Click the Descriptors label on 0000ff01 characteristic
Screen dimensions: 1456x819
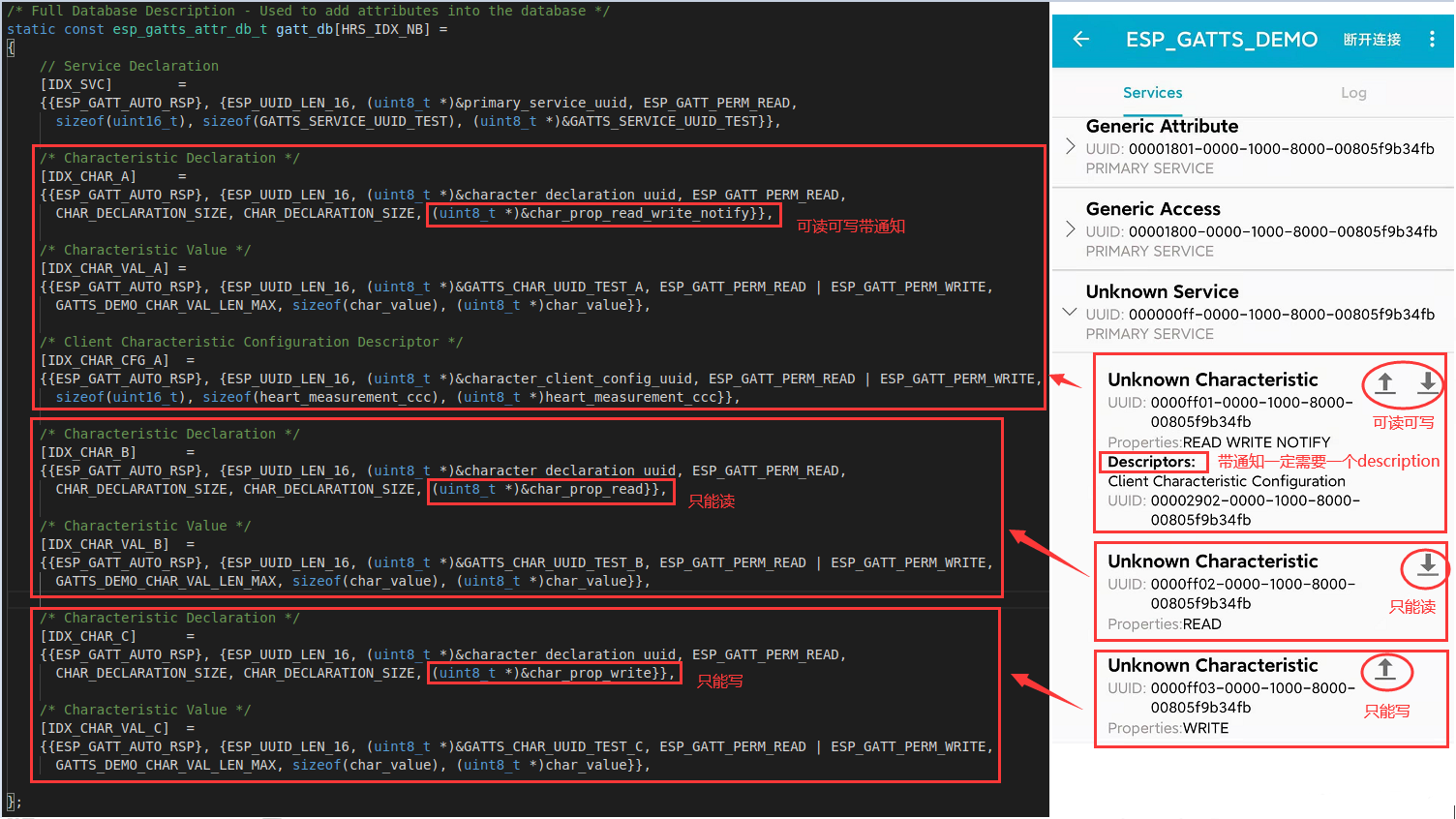pos(1152,462)
